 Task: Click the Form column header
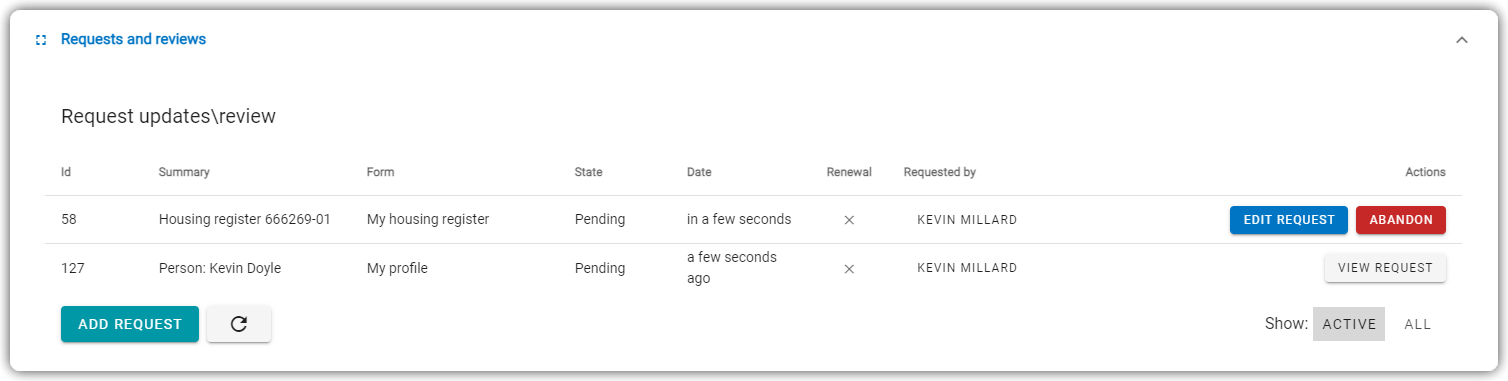[381, 172]
